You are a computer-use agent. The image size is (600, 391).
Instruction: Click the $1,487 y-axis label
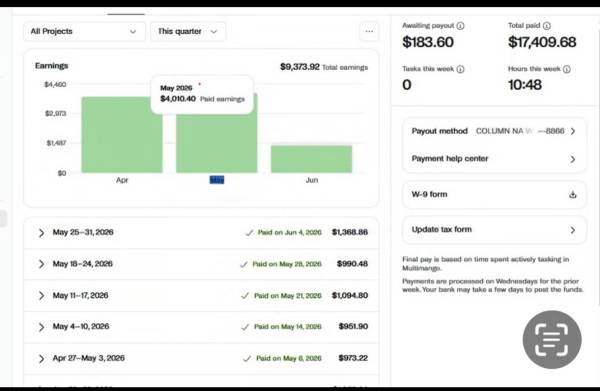tap(56, 143)
